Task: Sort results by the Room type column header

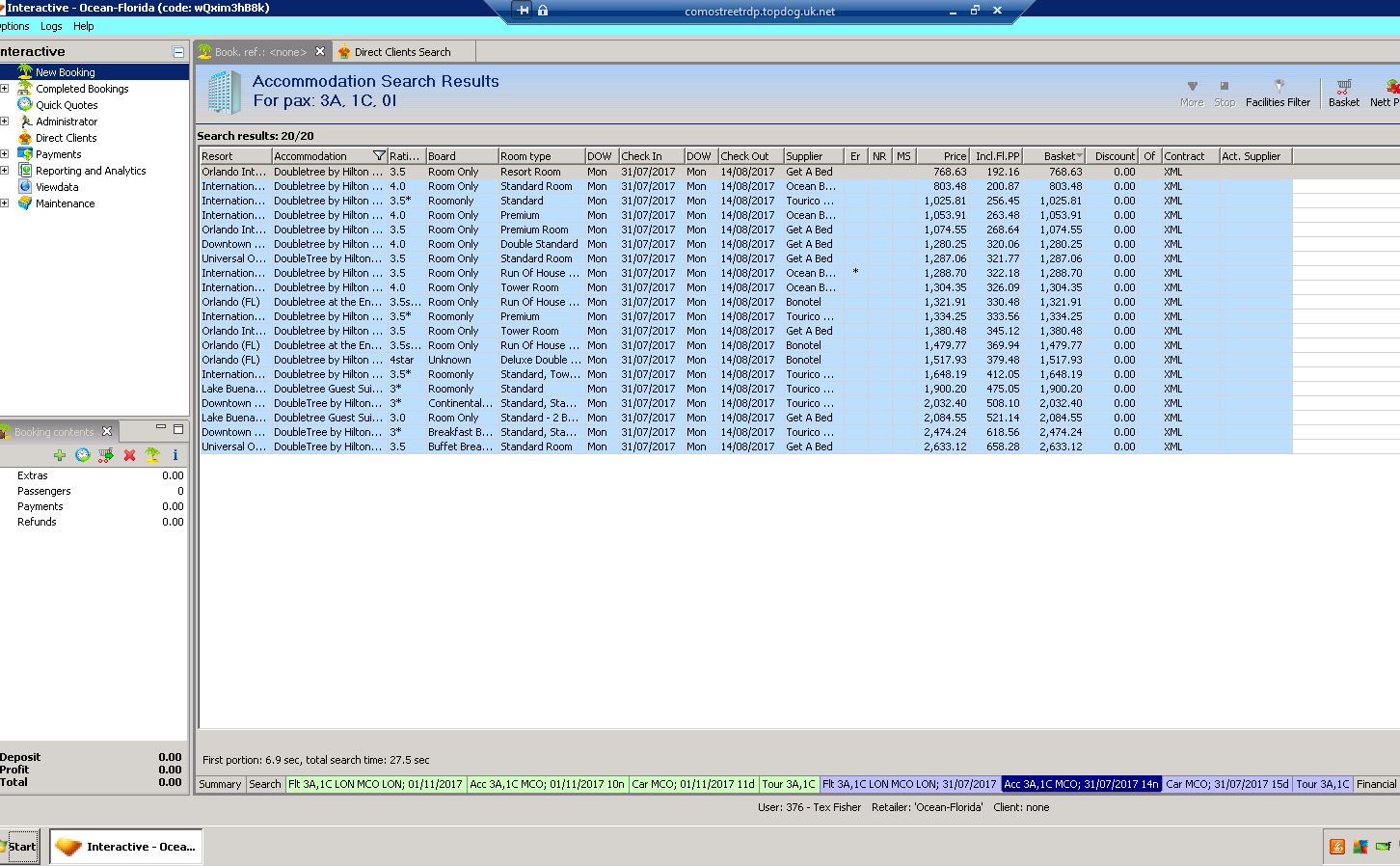Action: pyautogui.click(x=541, y=156)
